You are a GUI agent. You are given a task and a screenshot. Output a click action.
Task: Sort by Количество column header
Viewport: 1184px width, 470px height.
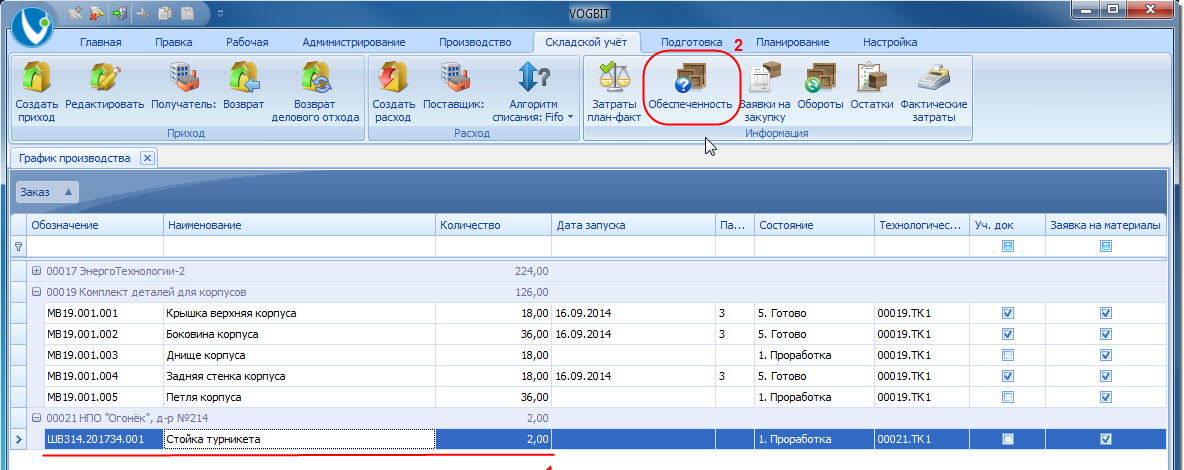coord(493,225)
